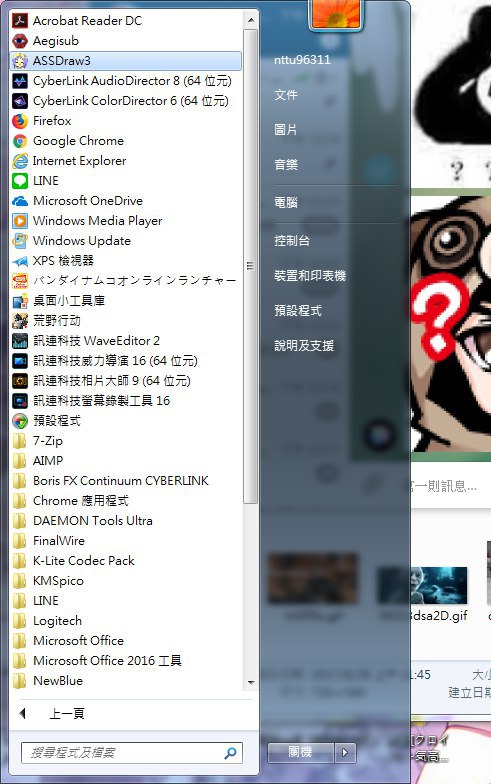Screen dimensions: 491x784
Task: Launch Aegisub from the program list
Action: [20, 40]
